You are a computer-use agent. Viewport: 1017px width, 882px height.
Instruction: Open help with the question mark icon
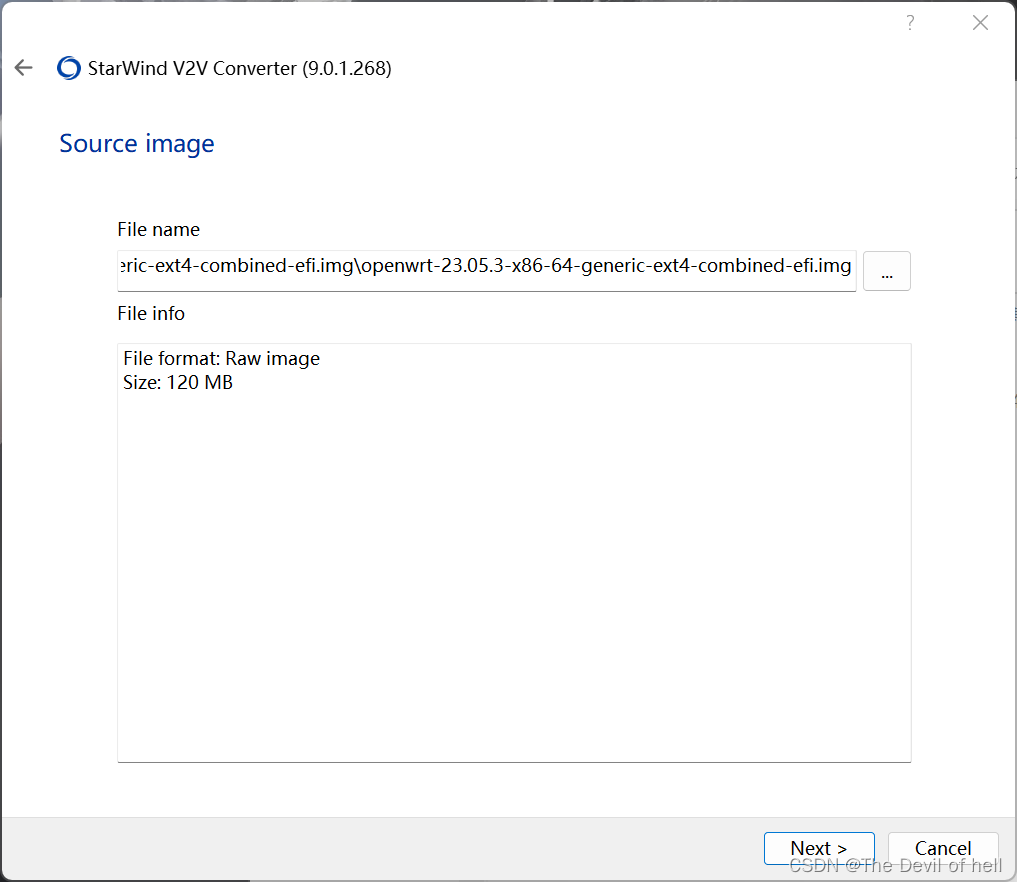point(910,23)
